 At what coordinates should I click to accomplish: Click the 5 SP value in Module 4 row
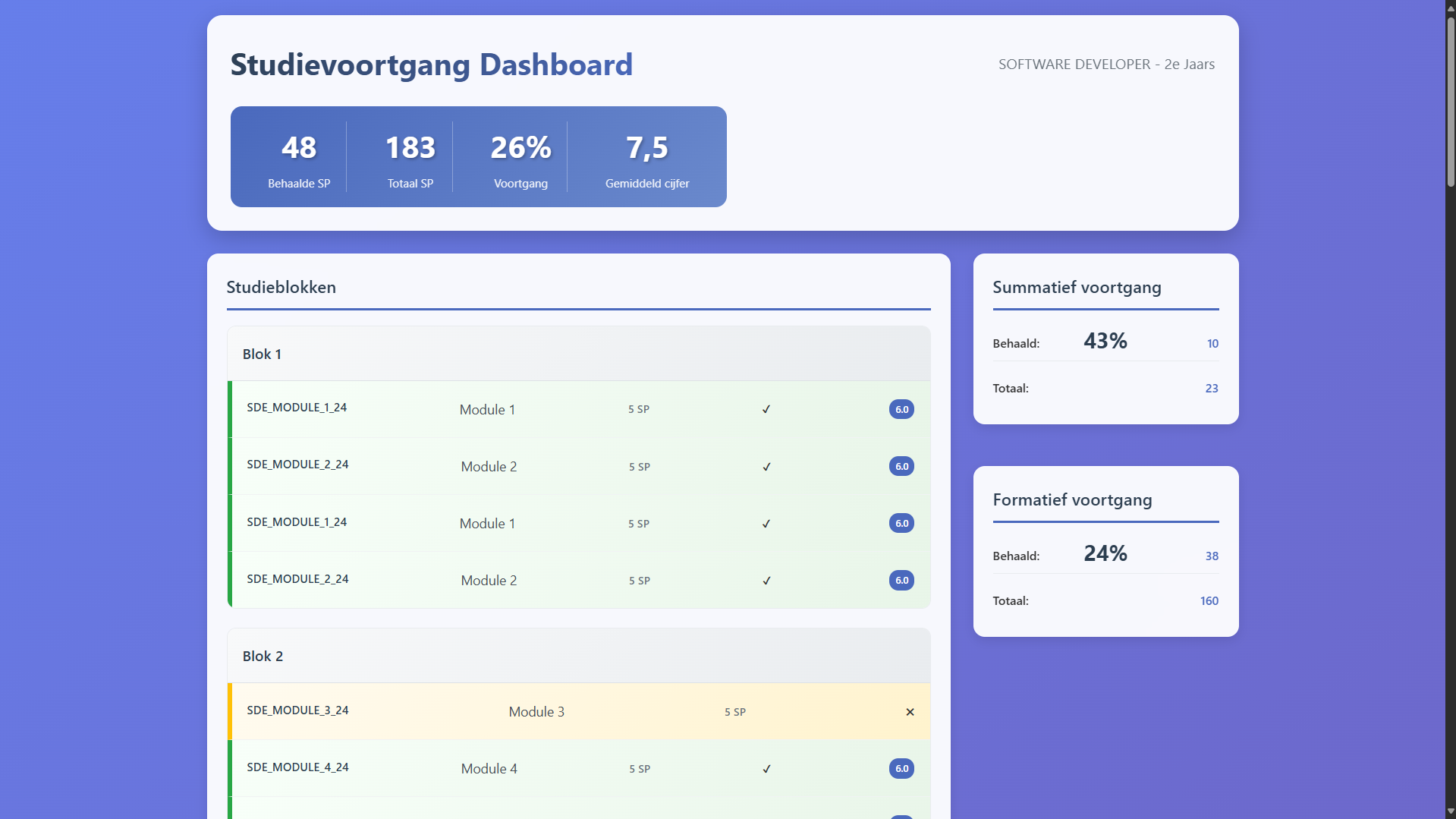tap(640, 769)
